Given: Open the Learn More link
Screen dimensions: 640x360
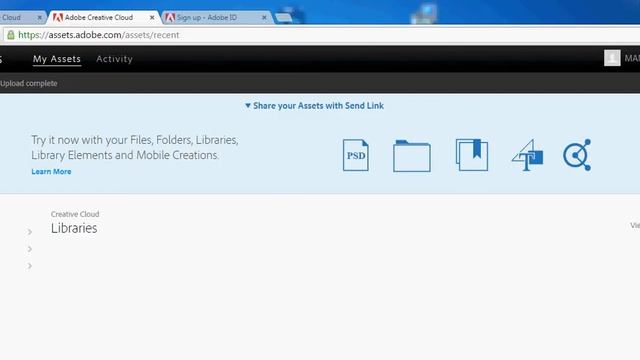Looking at the screenshot, I should coord(51,172).
